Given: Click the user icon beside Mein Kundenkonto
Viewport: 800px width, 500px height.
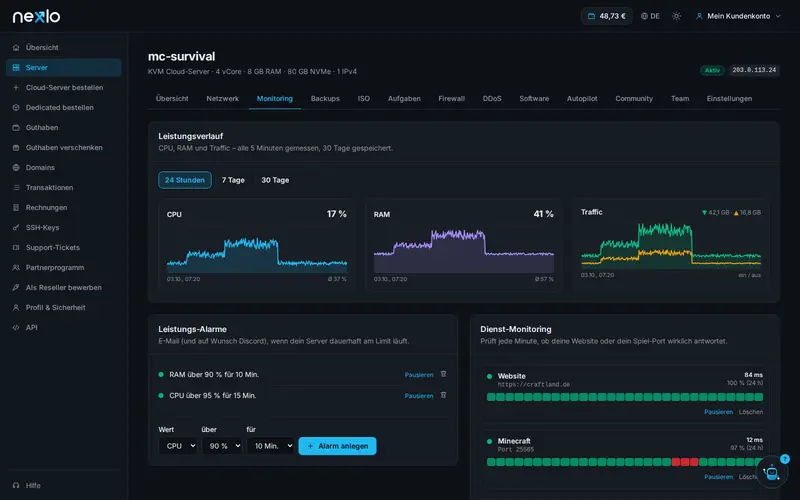Looking at the screenshot, I should point(699,16).
